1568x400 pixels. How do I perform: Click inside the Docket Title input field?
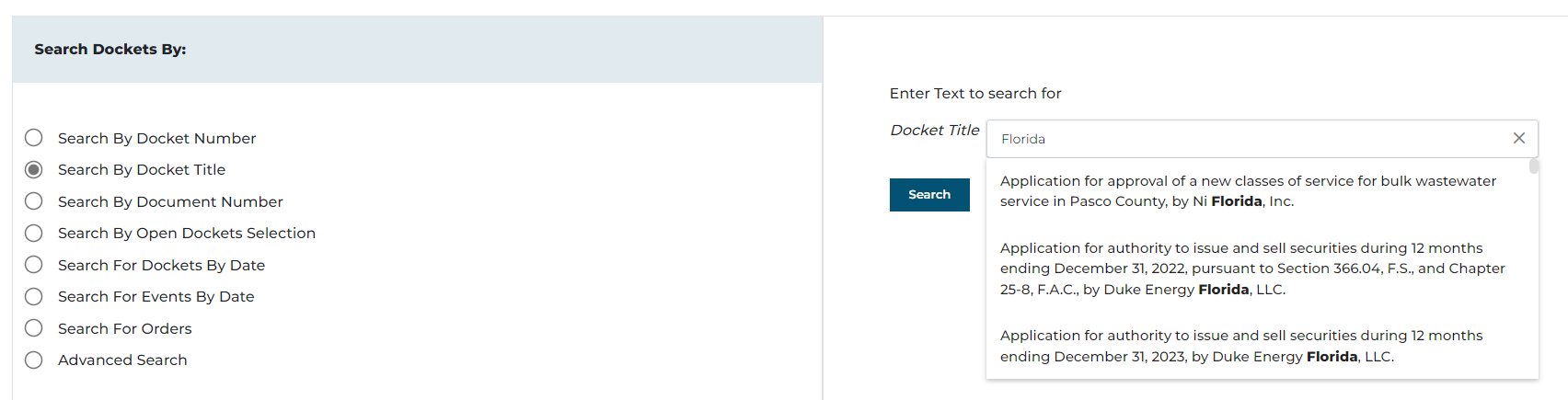(1242, 139)
